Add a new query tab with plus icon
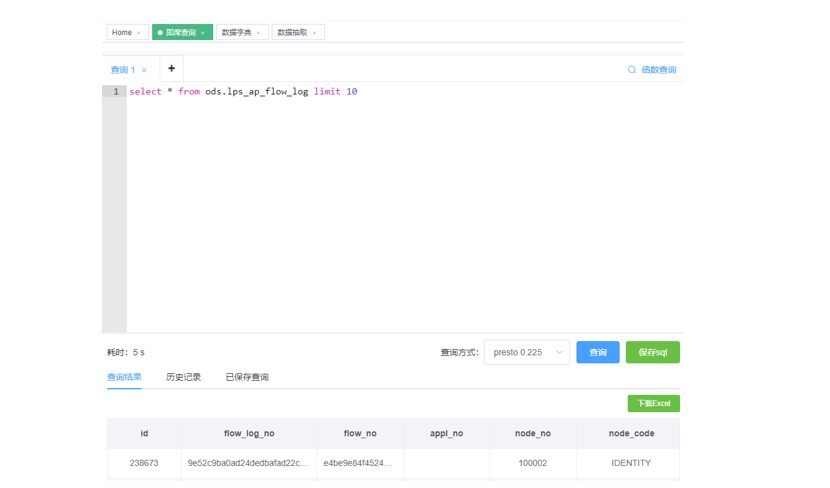The height and width of the screenshot is (488, 830). (172, 68)
